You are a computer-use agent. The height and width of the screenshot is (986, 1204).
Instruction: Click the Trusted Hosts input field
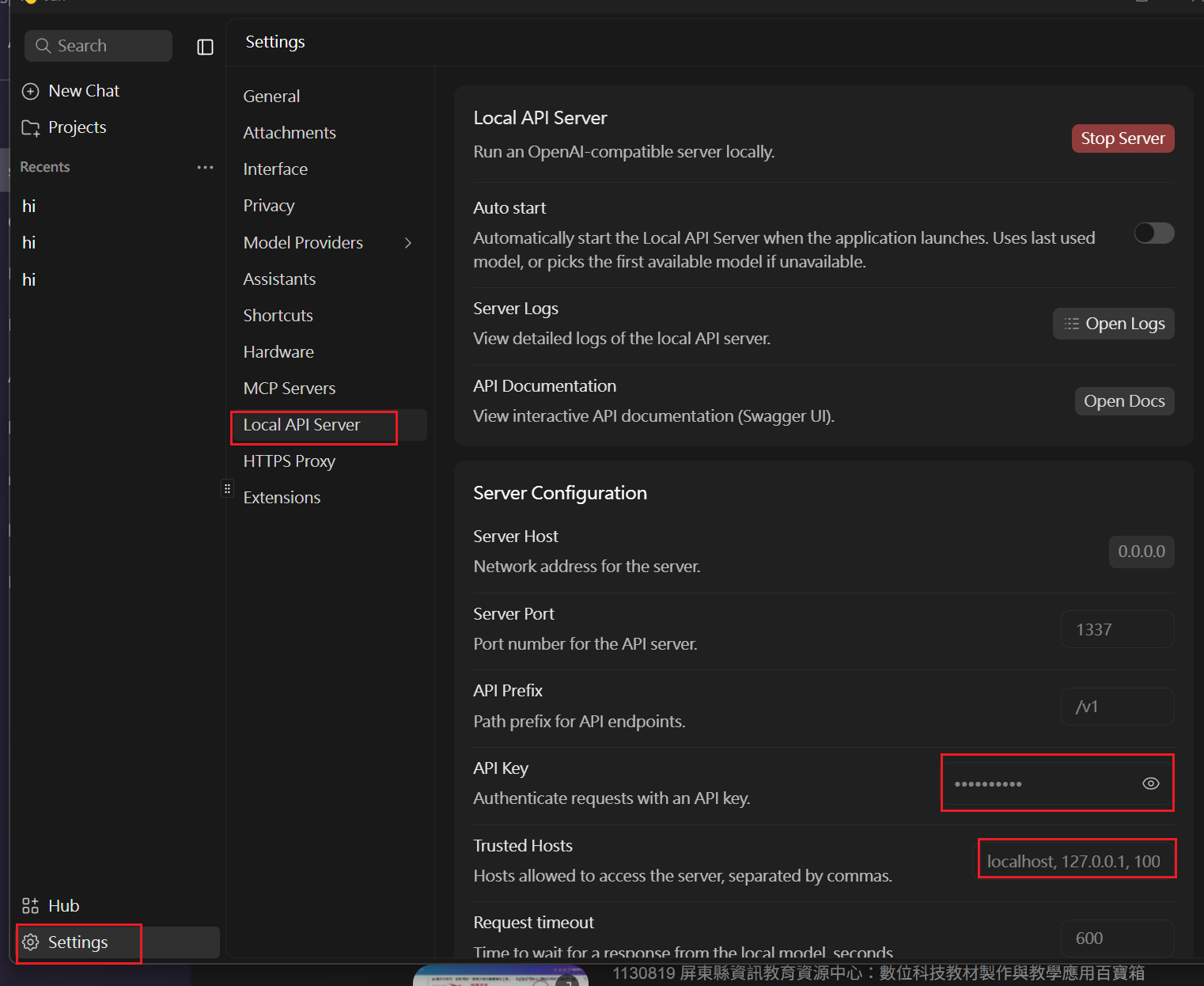point(1073,861)
